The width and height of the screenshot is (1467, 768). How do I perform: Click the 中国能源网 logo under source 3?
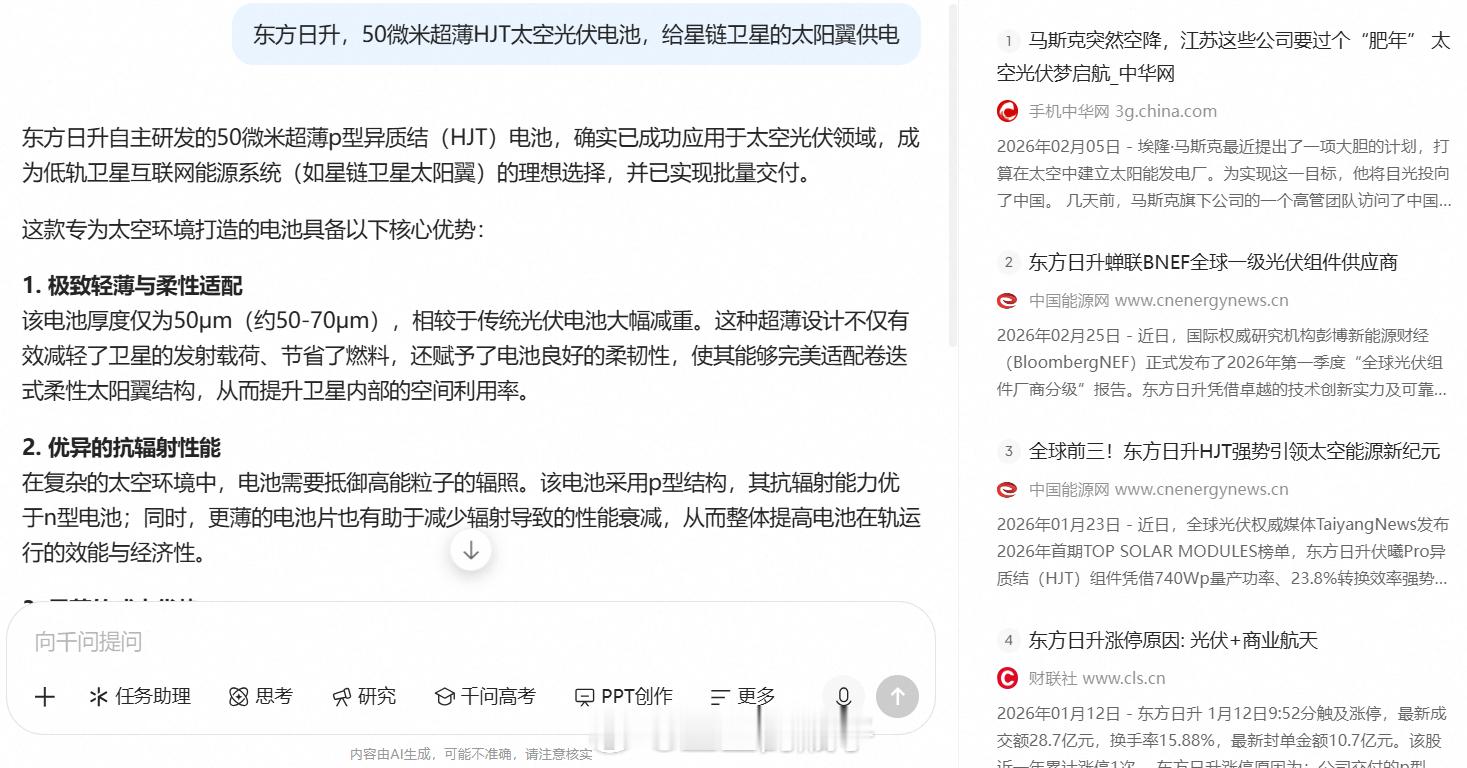coord(1007,489)
